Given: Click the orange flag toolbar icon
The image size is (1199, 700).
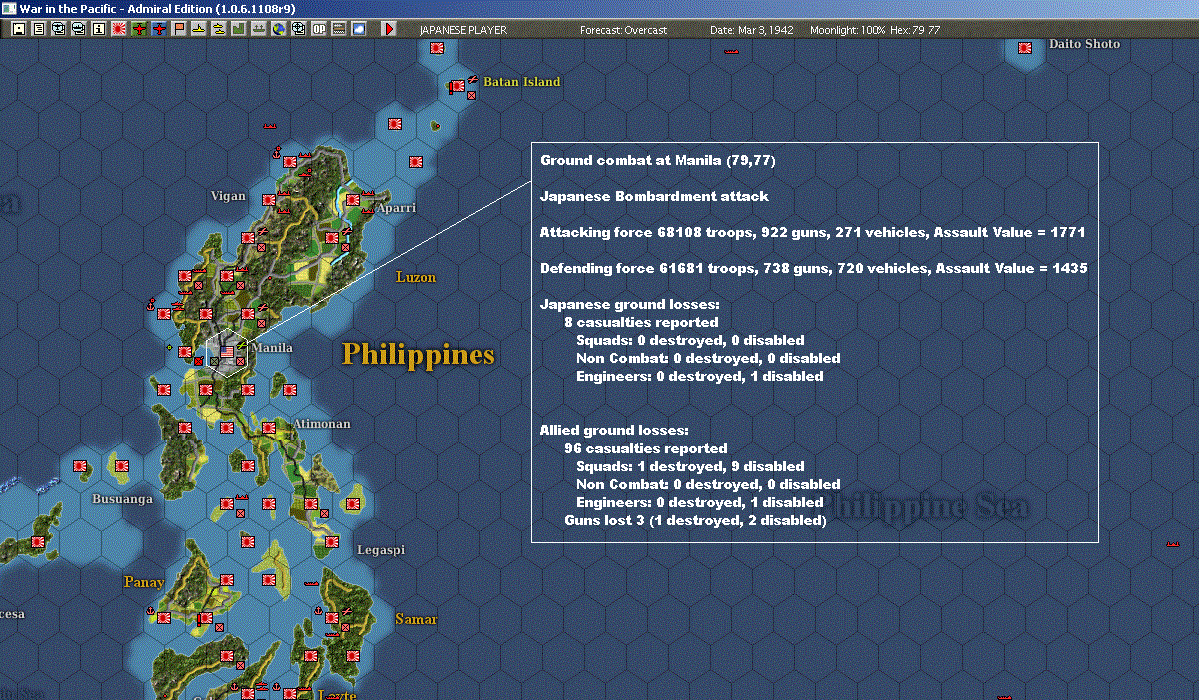Looking at the screenshot, I should pos(179,29).
